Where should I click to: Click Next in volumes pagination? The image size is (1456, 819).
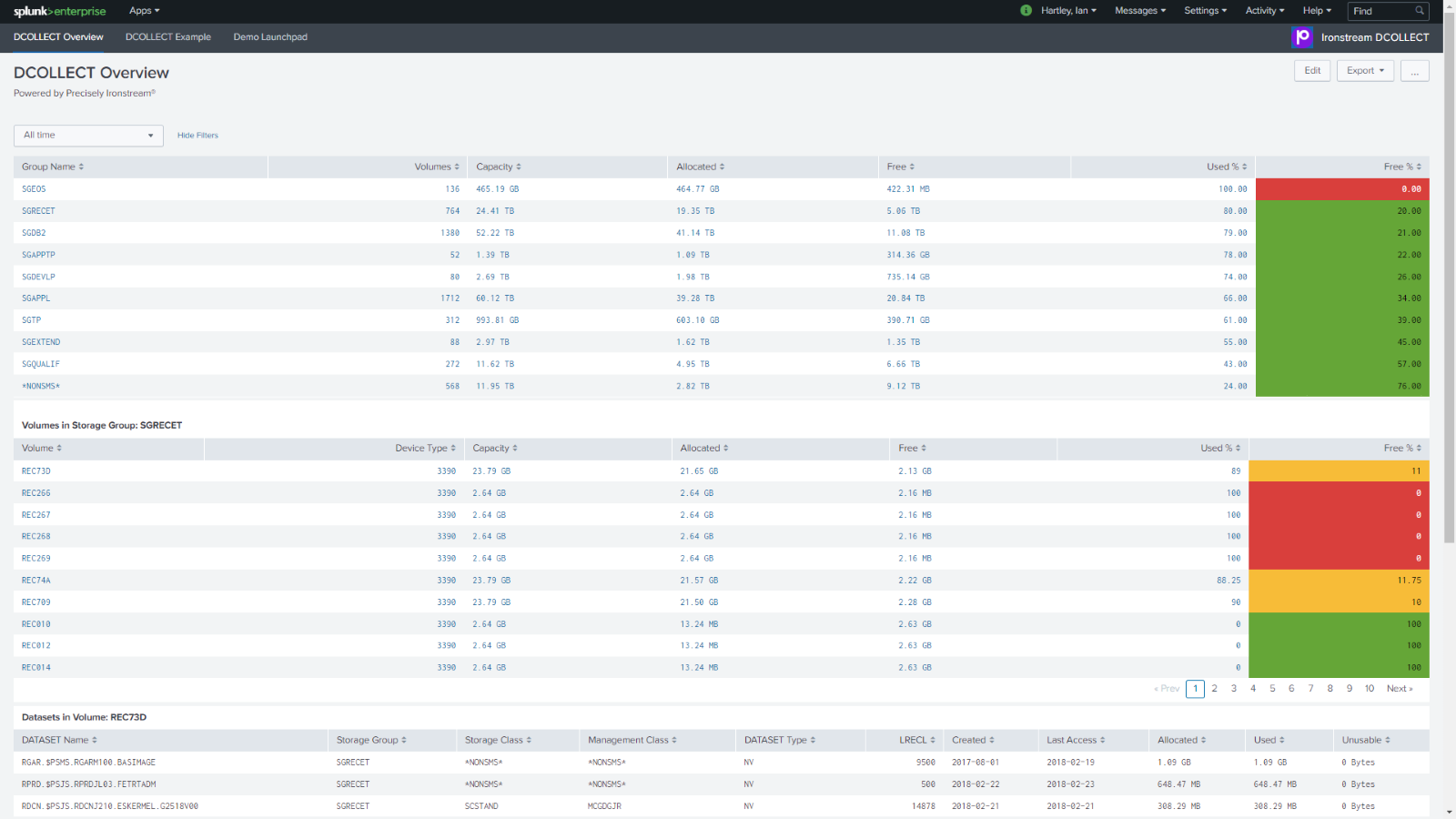point(1400,689)
